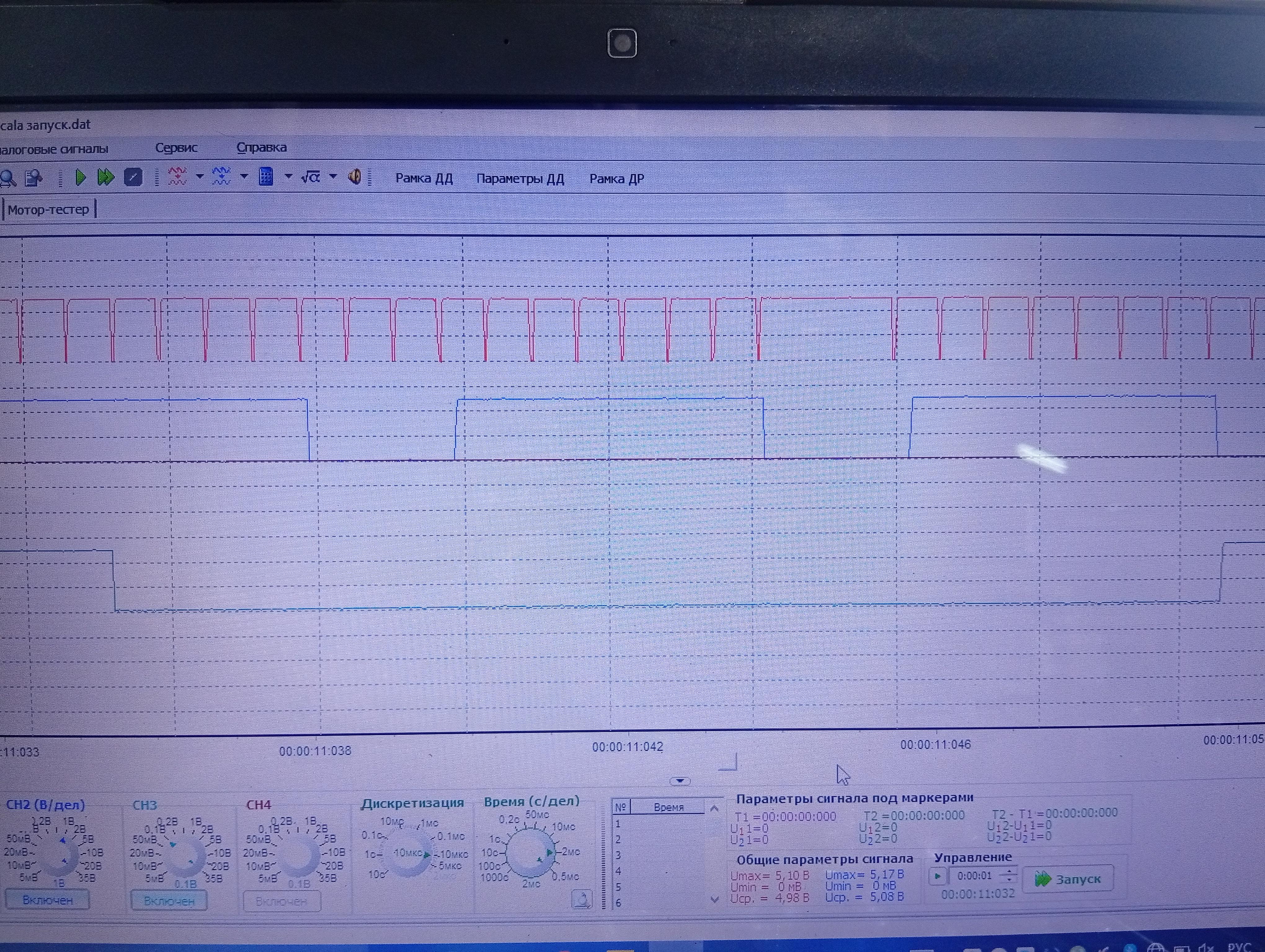
Task: Click the speaker sound icon in toolbar
Action: pyautogui.click(x=355, y=177)
